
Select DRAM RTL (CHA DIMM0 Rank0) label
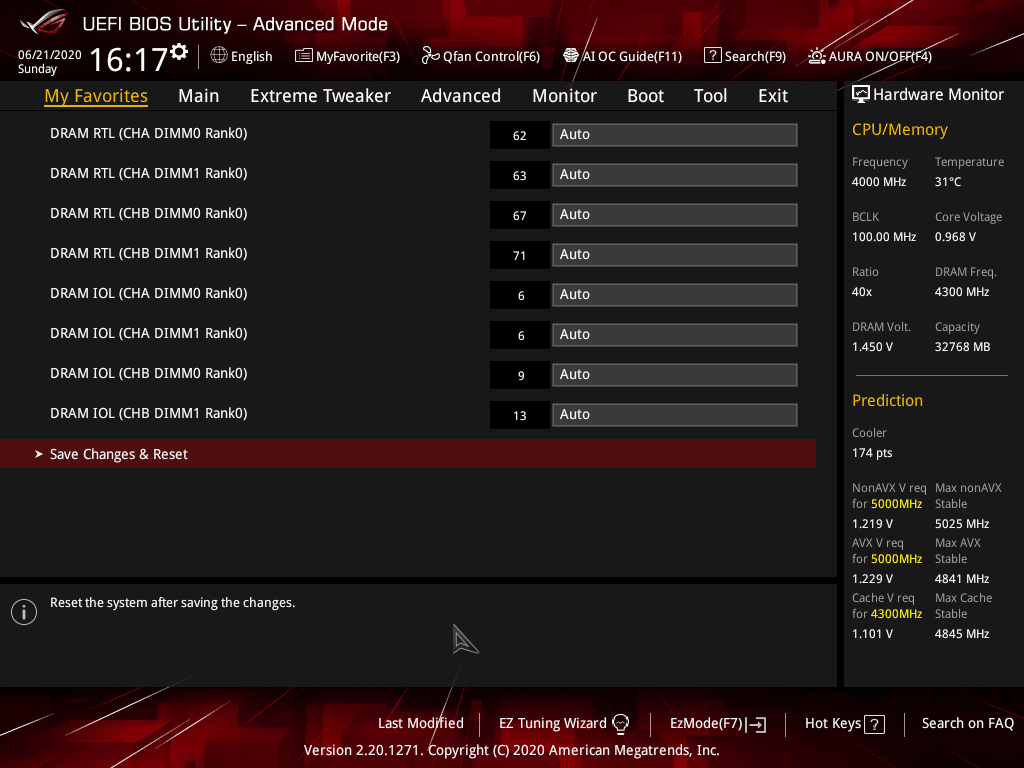coord(148,133)
